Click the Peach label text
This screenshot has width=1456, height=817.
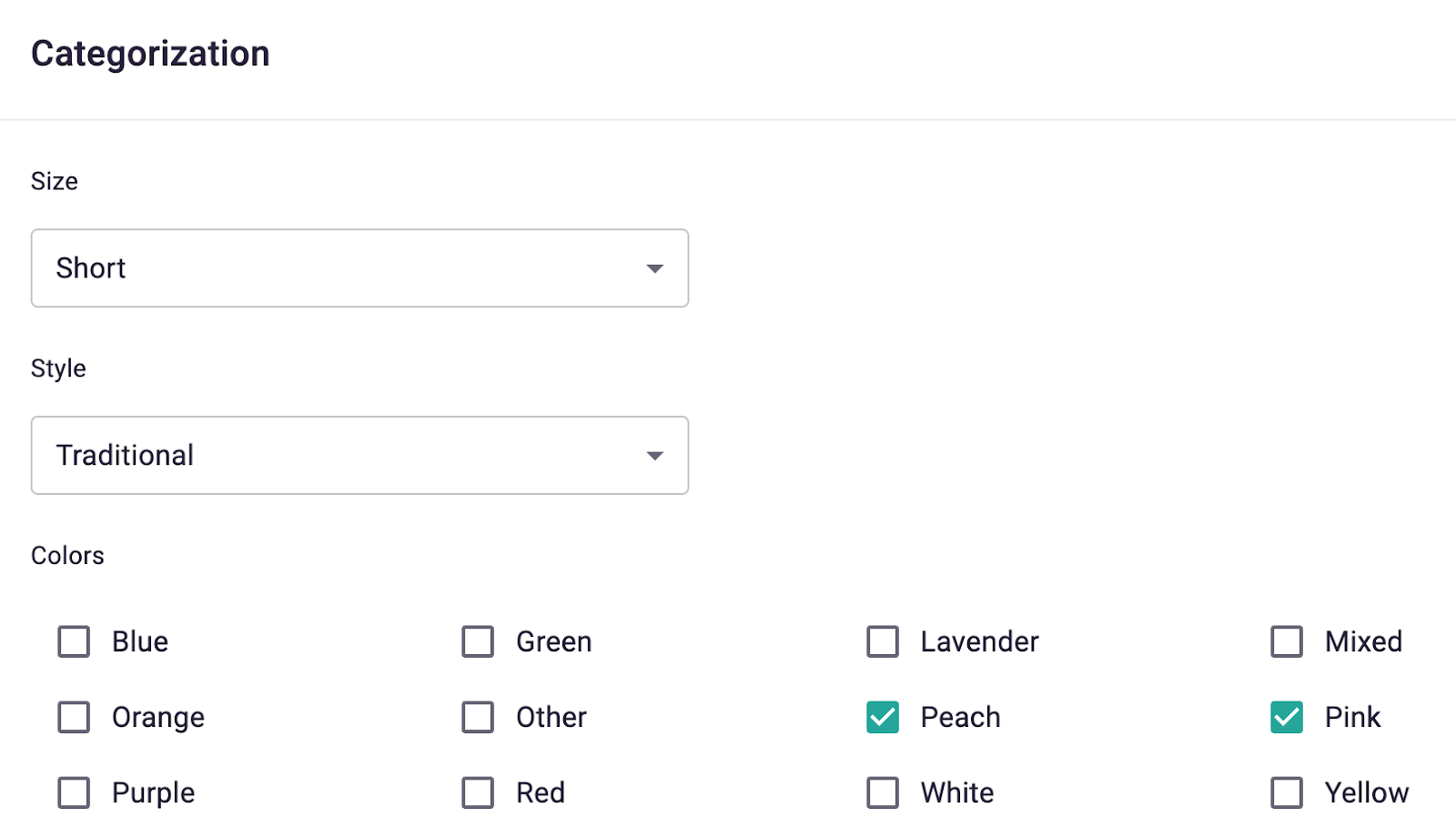pos(960,717)
